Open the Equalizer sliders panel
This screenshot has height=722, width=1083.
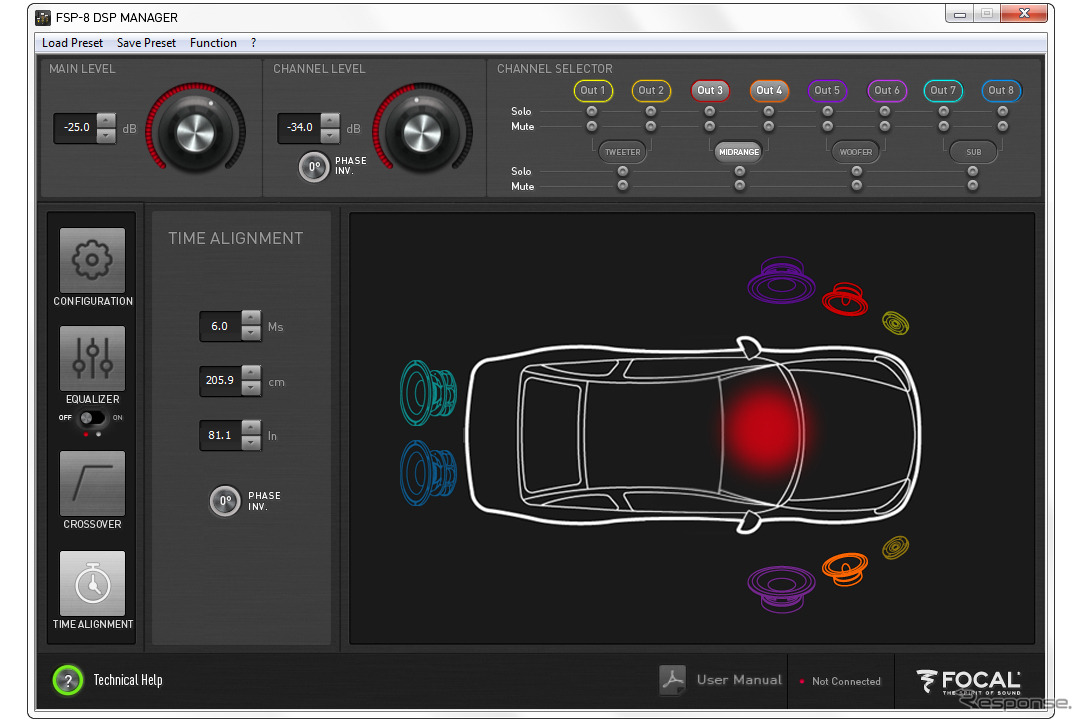pos(93,358)
